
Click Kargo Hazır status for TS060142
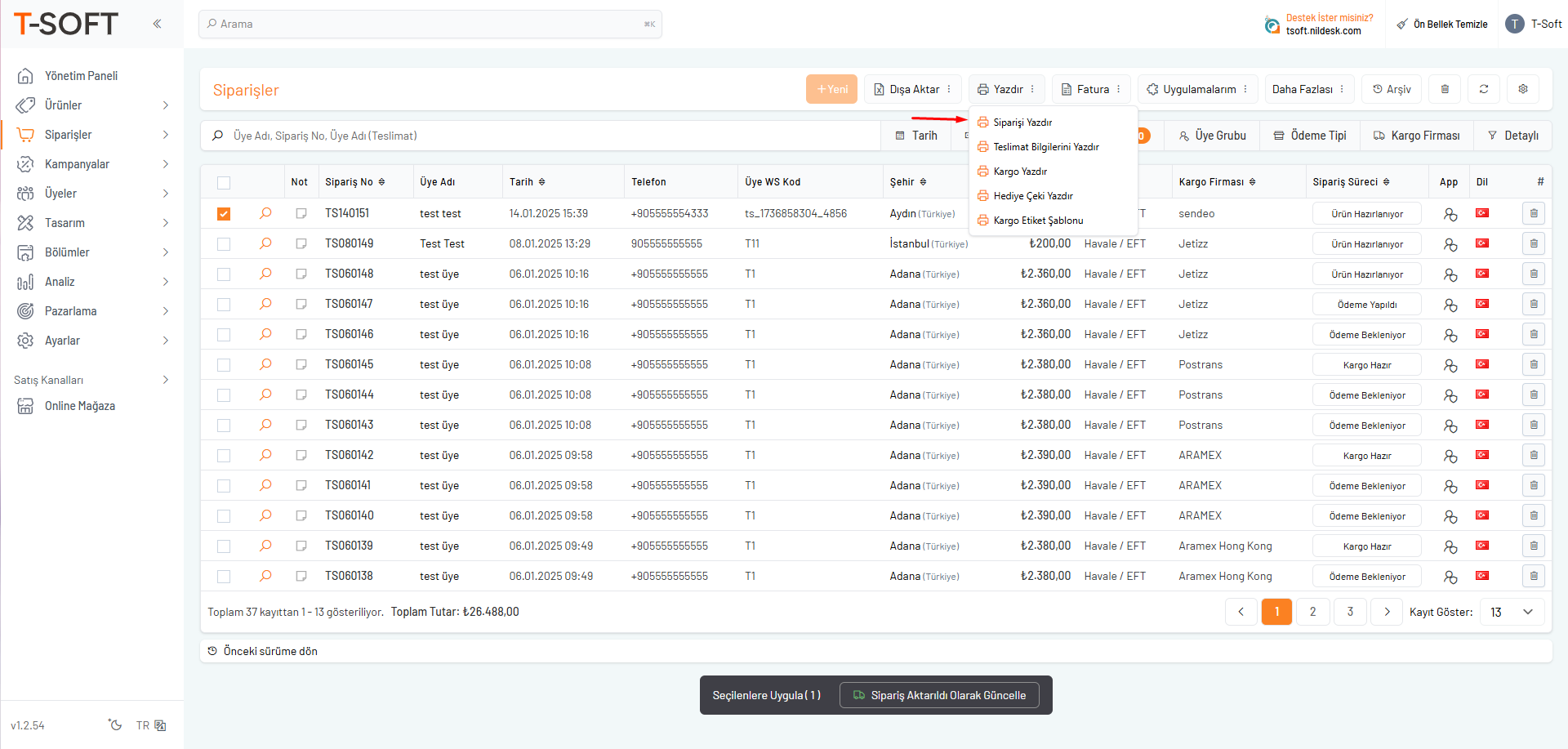pyautogui.click(x=1367, y=456)
